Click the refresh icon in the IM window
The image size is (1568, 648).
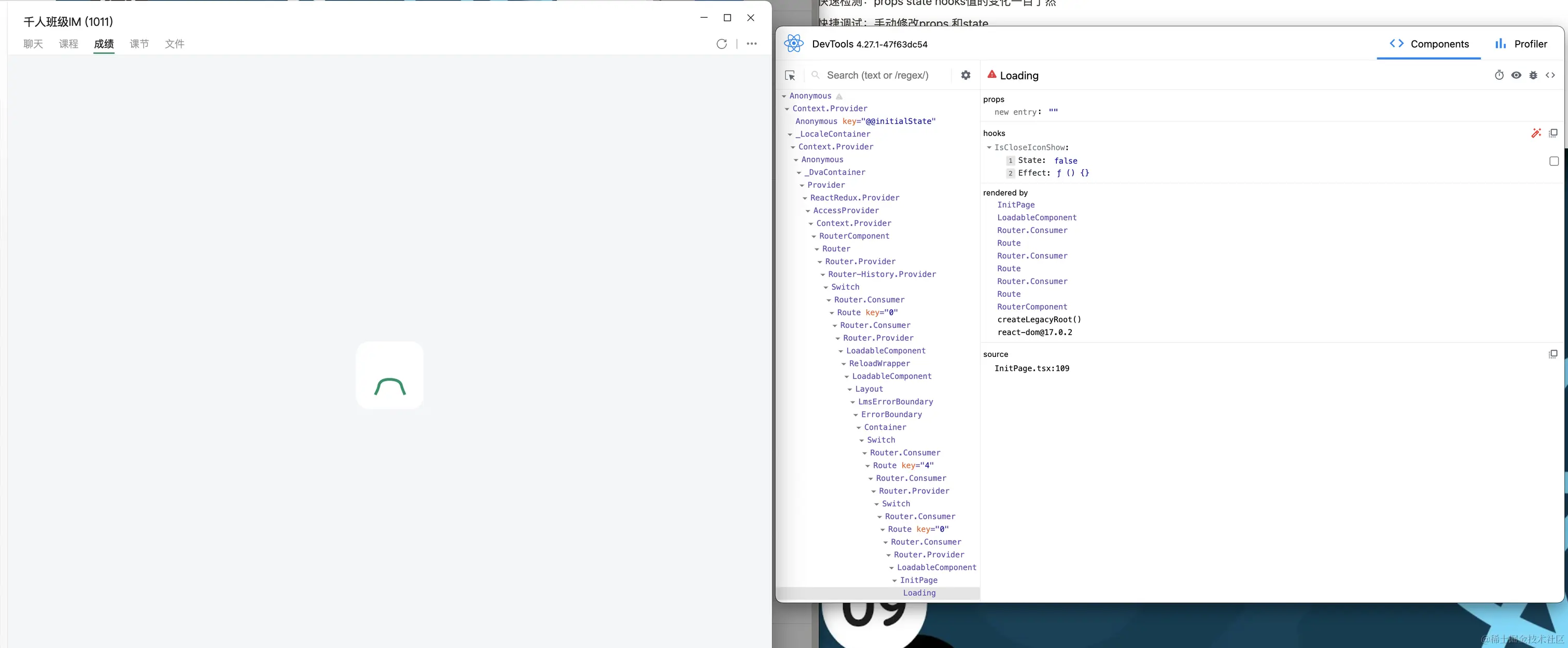click(x=721, y=44)
